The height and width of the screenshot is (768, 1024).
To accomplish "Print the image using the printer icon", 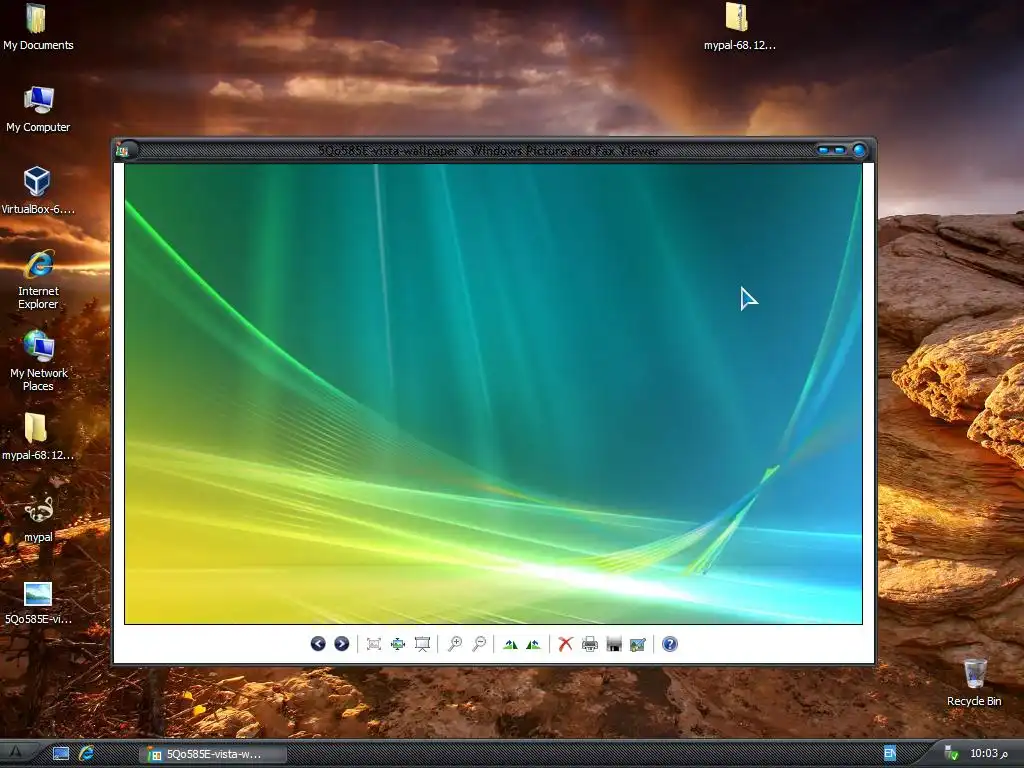I will (x=590, y=645).
